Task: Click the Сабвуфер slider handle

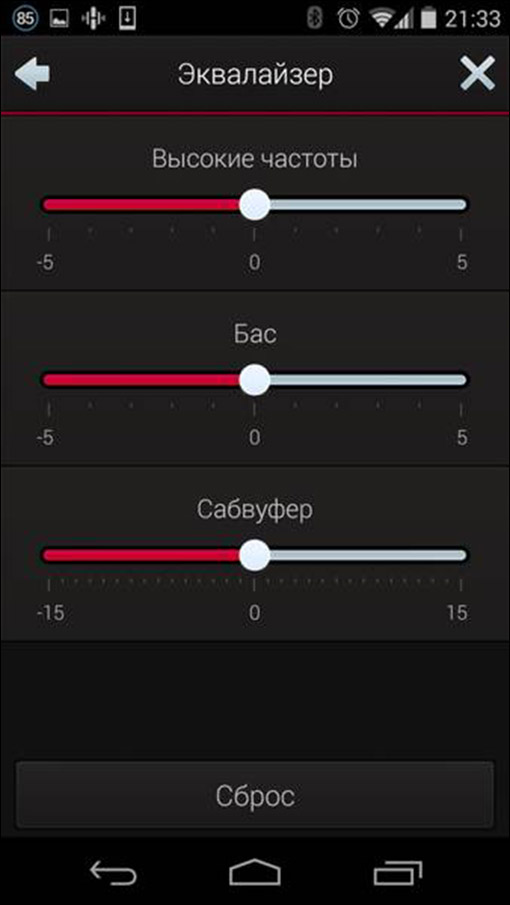Action: pyautogui.click(x=254, y=555)
